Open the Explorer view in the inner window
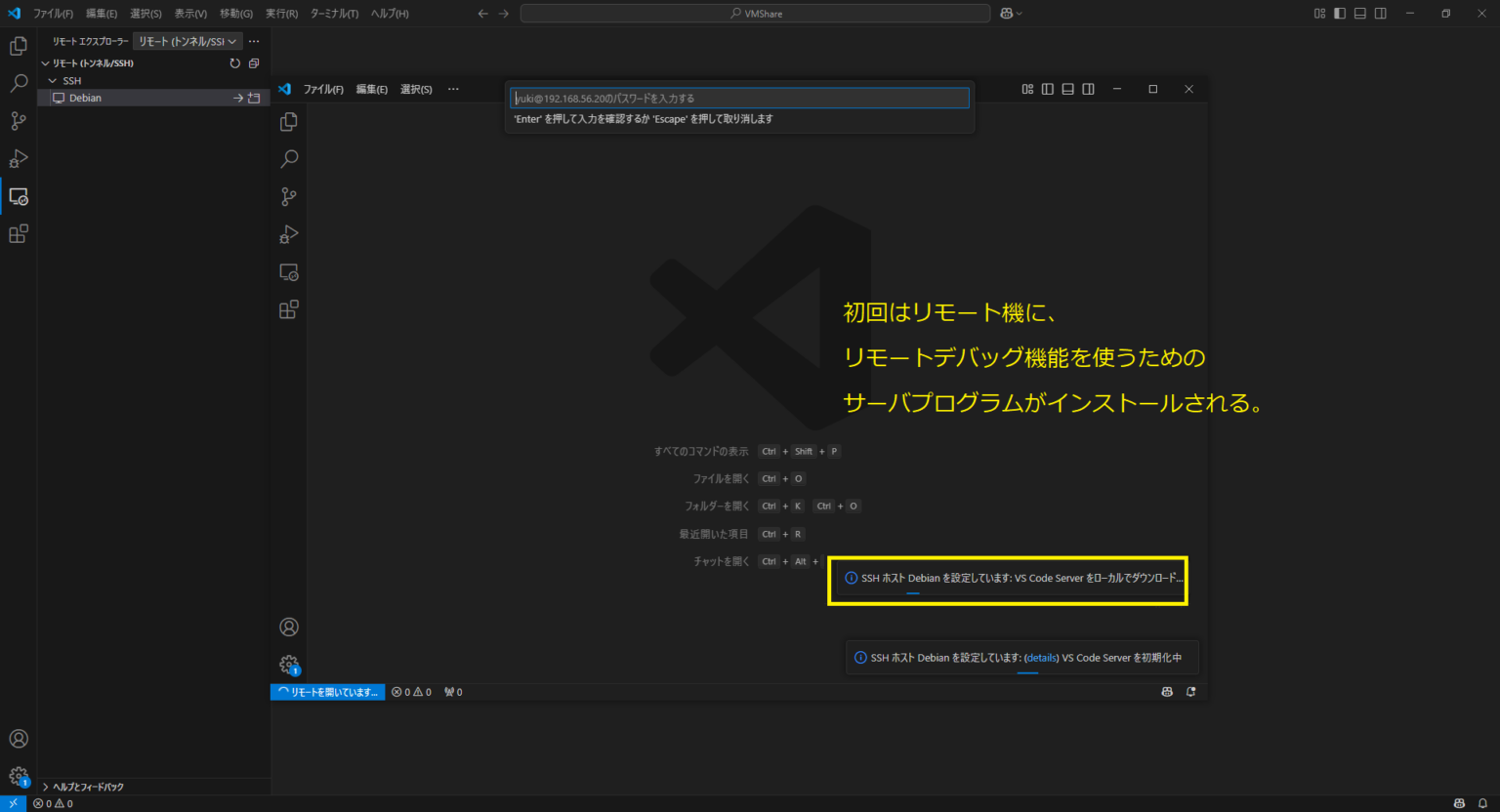This screenshot has height=812, width=1500. 288,121
